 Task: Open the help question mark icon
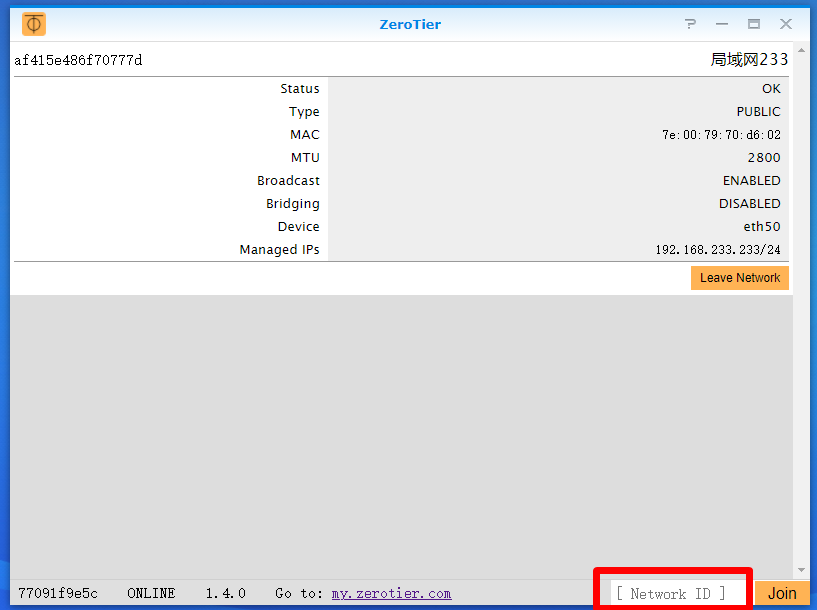690,24
